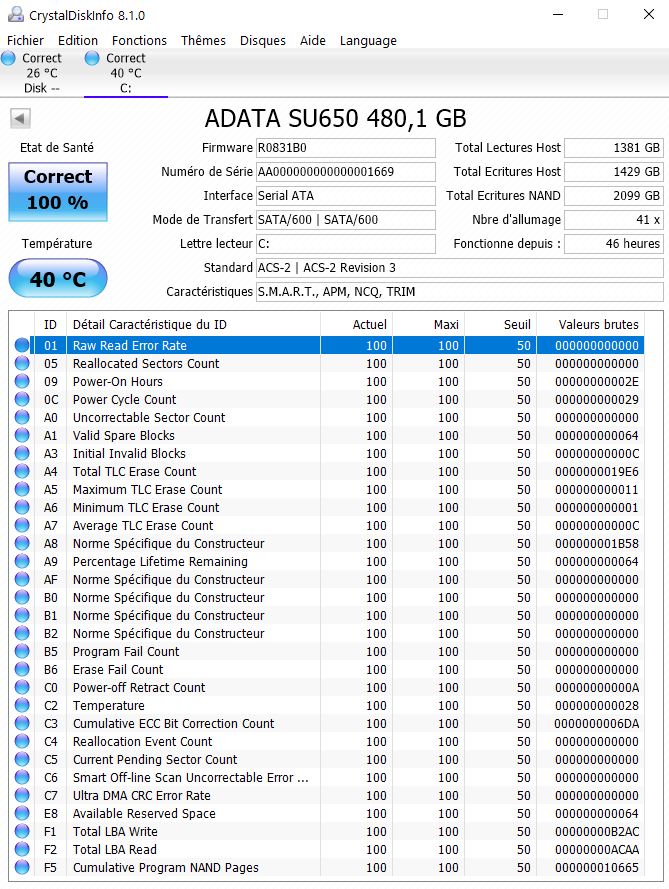Click the Total Lectures Host value 1381 GB
The image size is (669, 889).
point(614,148)
